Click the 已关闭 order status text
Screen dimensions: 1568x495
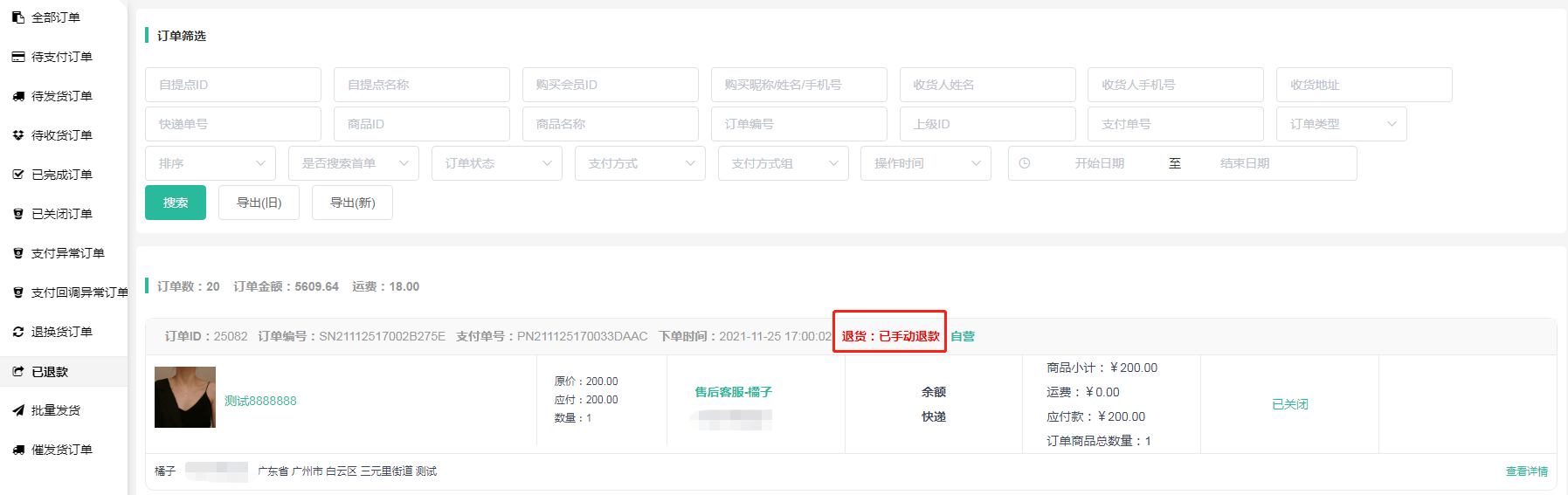pos(1289,404)
